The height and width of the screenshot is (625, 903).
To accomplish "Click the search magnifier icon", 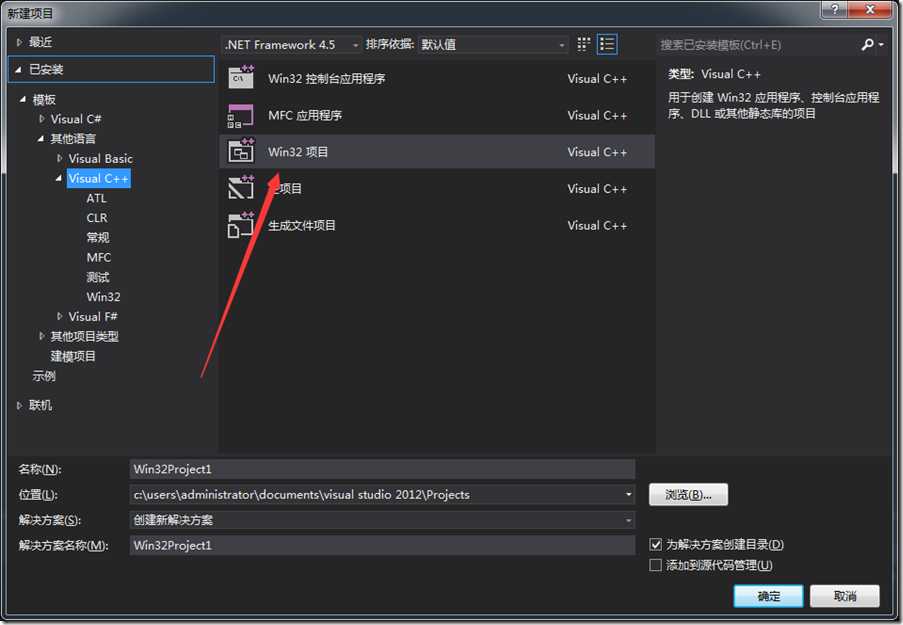I will (867, 44).
